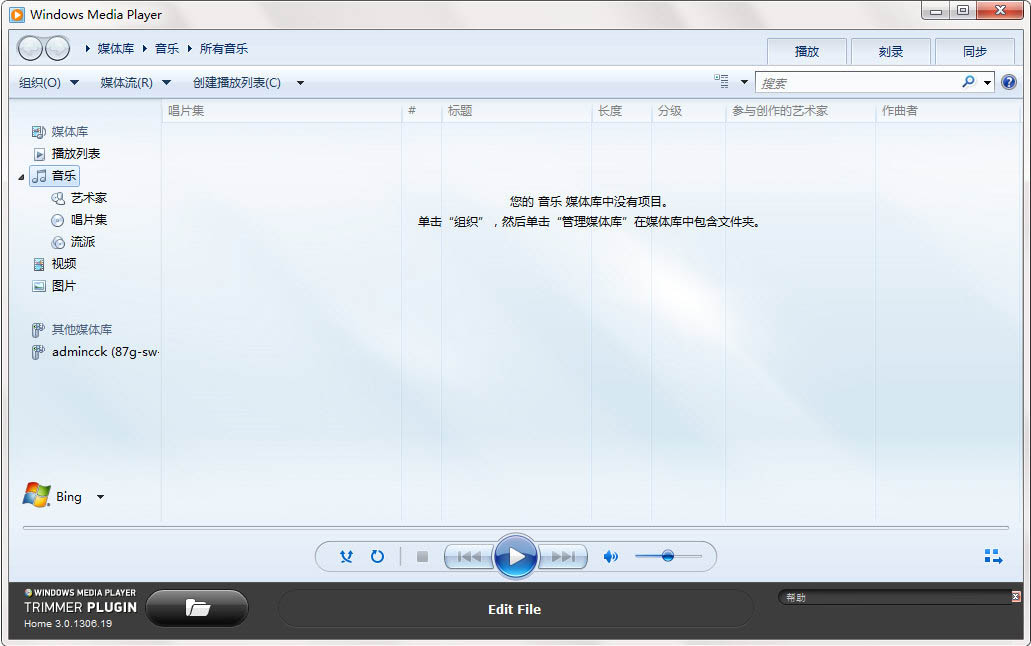Sort by 参与创作的艺术家 column header
This screenshot has height=646, width=1031.
800,111
